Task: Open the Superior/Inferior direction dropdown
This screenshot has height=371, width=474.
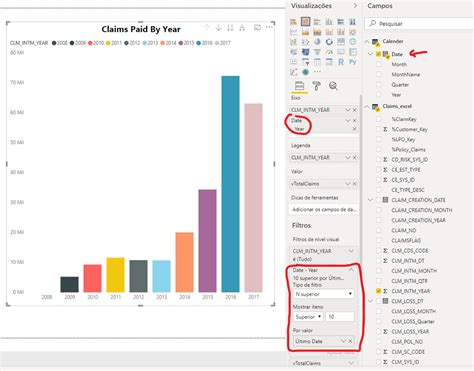Action: (308, 317)
